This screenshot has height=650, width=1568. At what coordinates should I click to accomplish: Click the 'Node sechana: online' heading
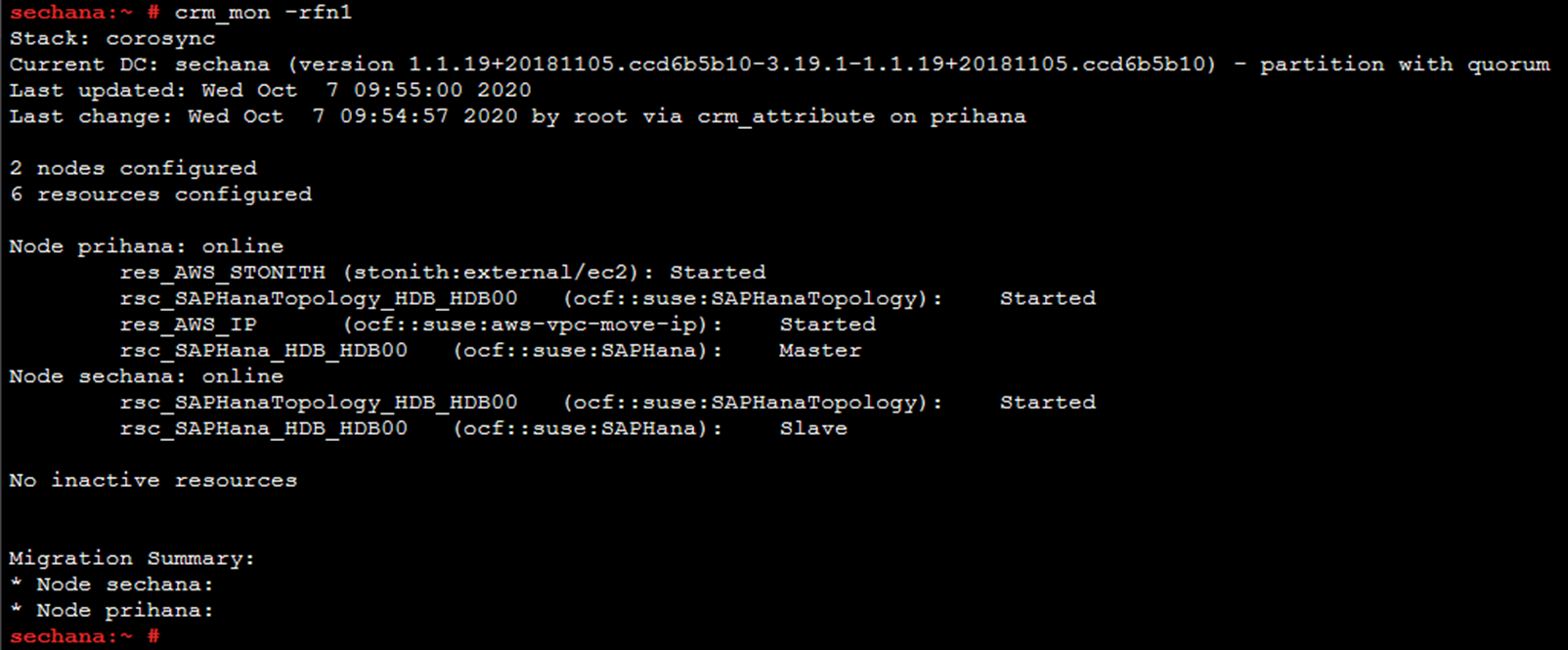[x=146, y=376]
